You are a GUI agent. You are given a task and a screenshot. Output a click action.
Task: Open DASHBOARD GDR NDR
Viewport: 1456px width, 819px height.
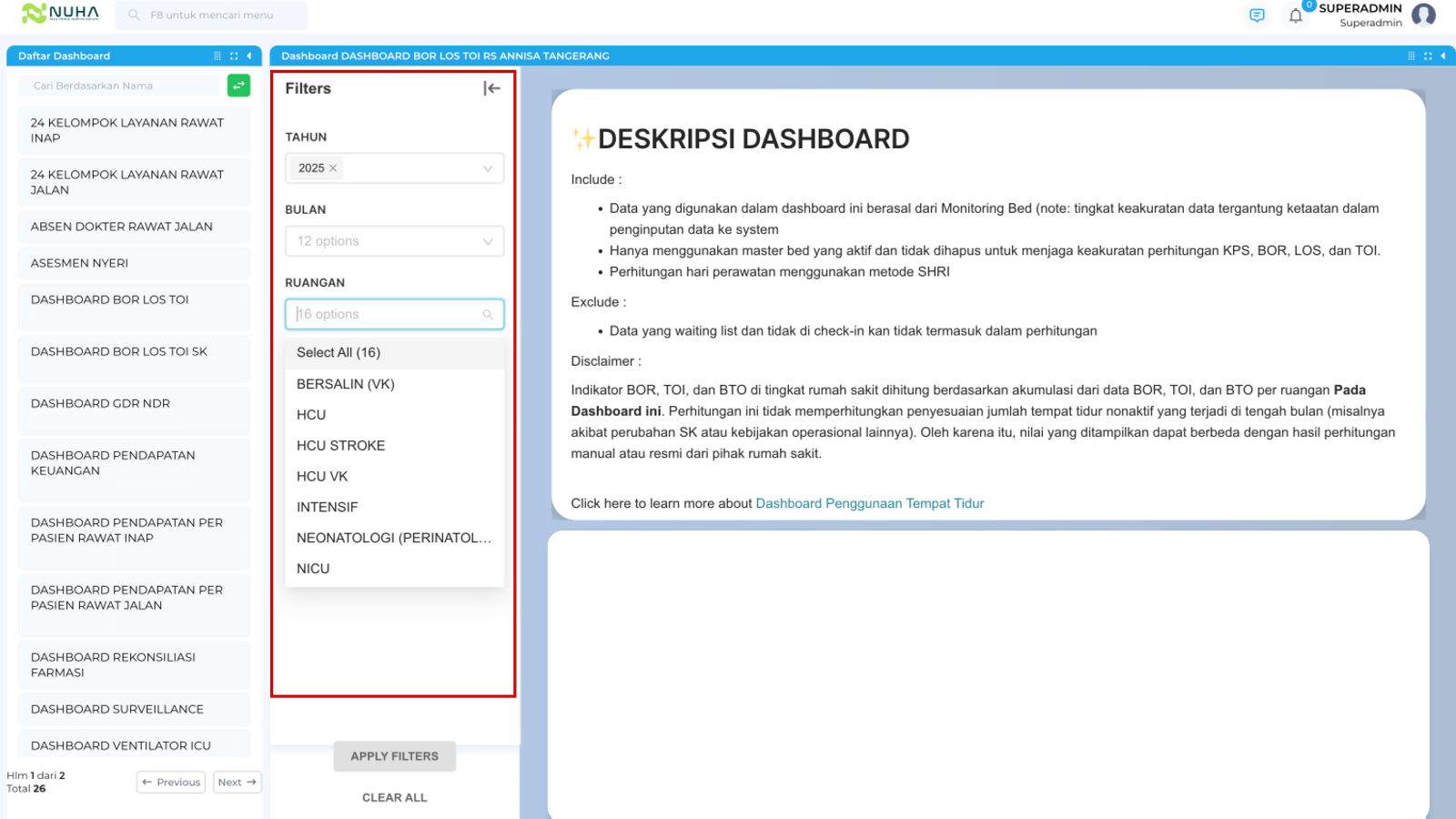(134, 410)
